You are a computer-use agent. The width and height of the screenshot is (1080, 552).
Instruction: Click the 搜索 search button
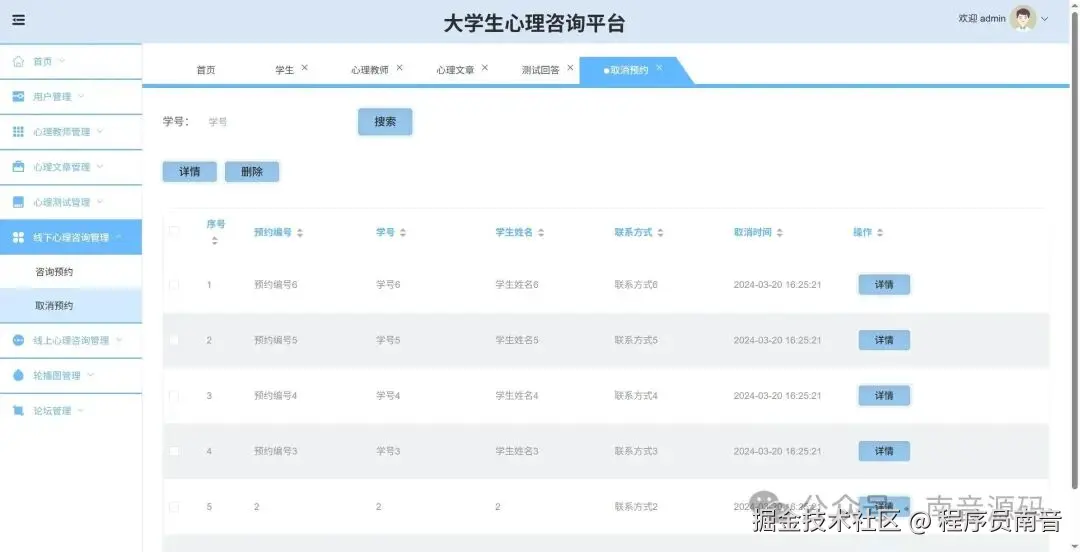pos(385,122)
